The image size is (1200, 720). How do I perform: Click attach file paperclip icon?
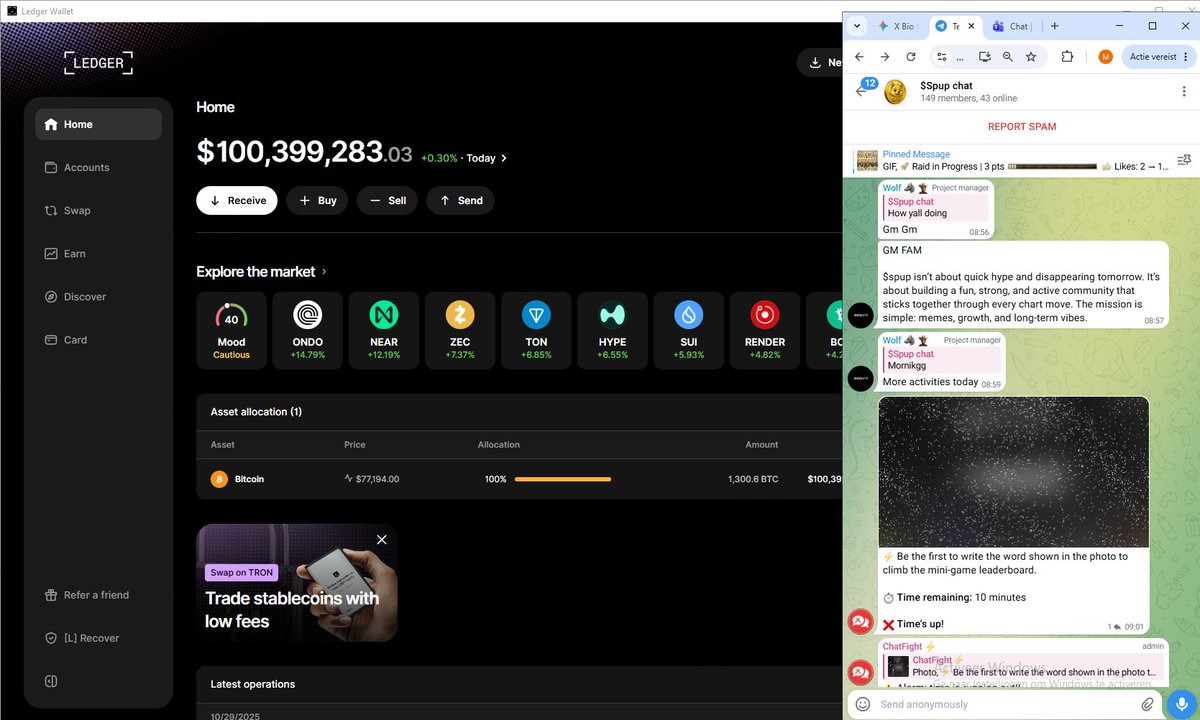click(x=1147, y=704)
